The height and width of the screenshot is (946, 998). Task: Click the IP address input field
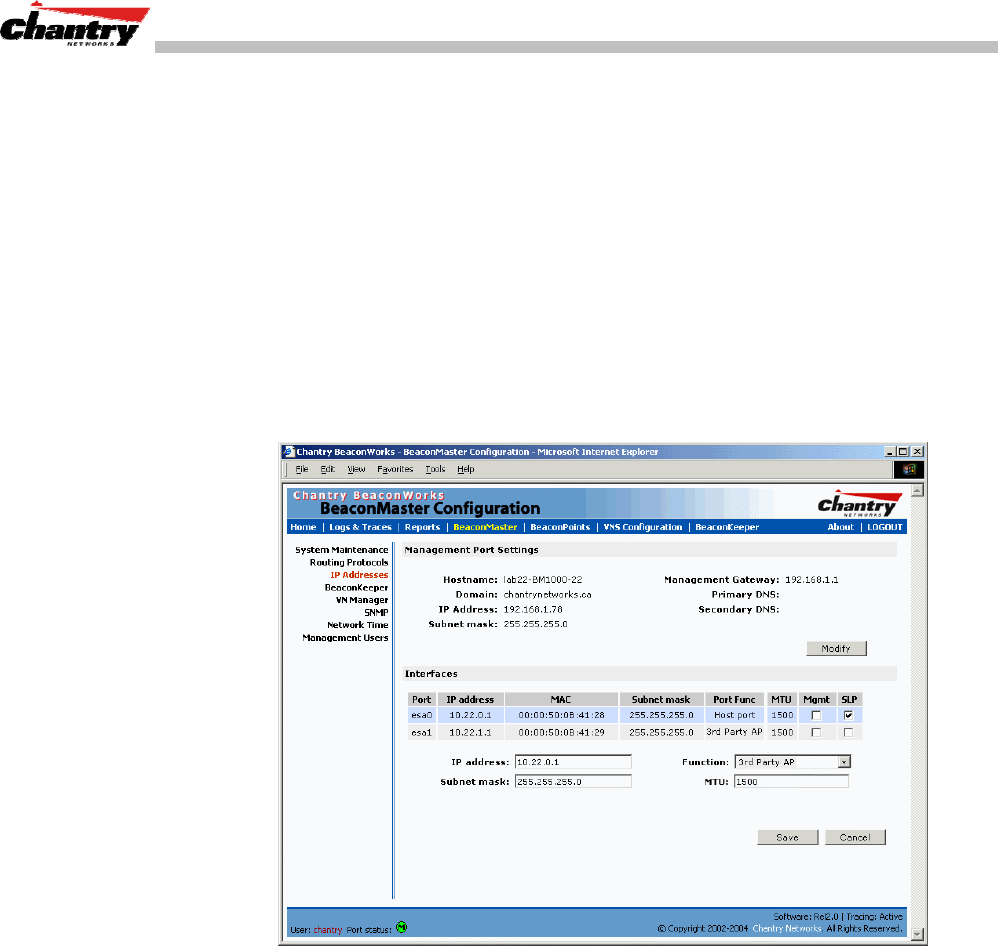[x=573, y=762]
